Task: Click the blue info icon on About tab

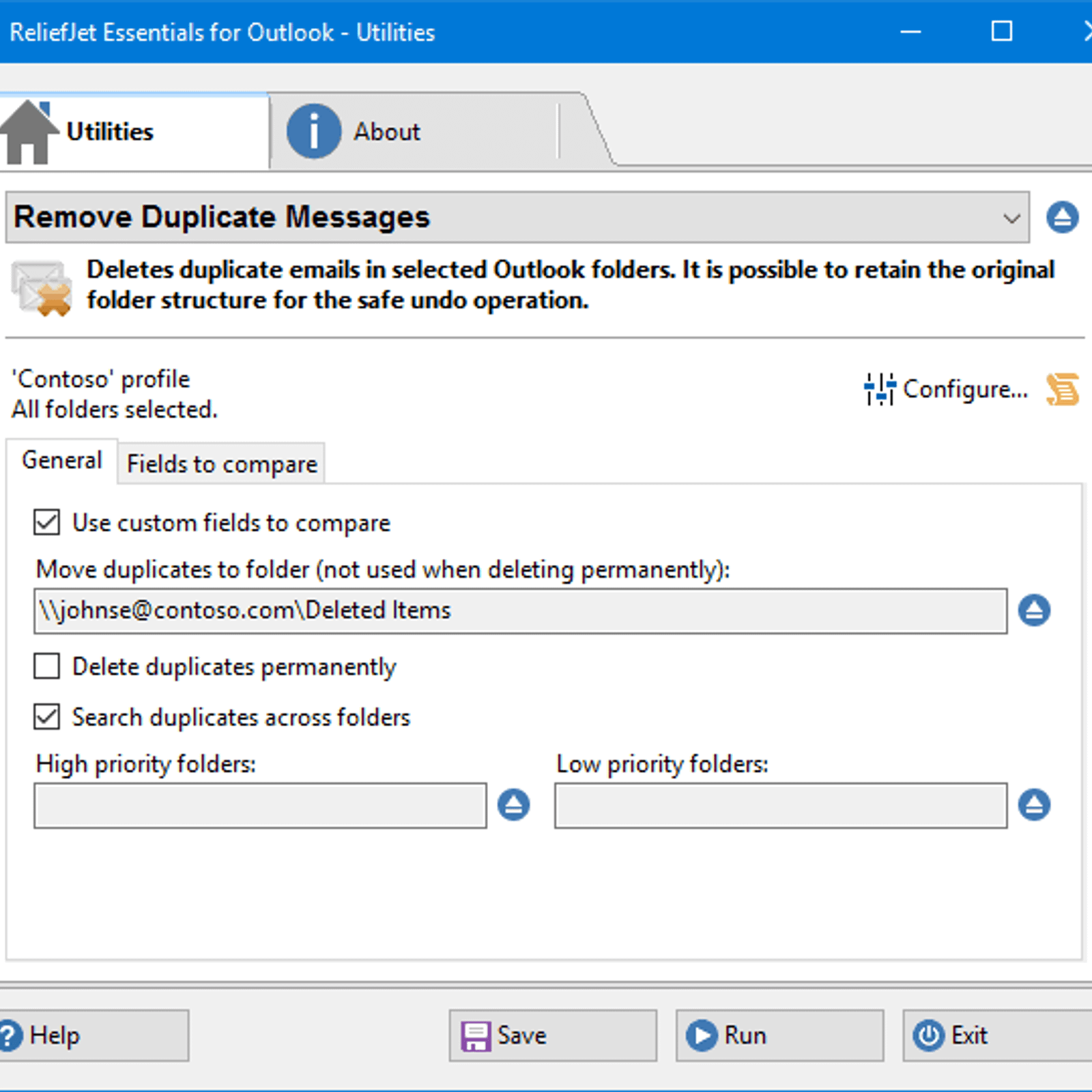Action: [x=313, y=131]
